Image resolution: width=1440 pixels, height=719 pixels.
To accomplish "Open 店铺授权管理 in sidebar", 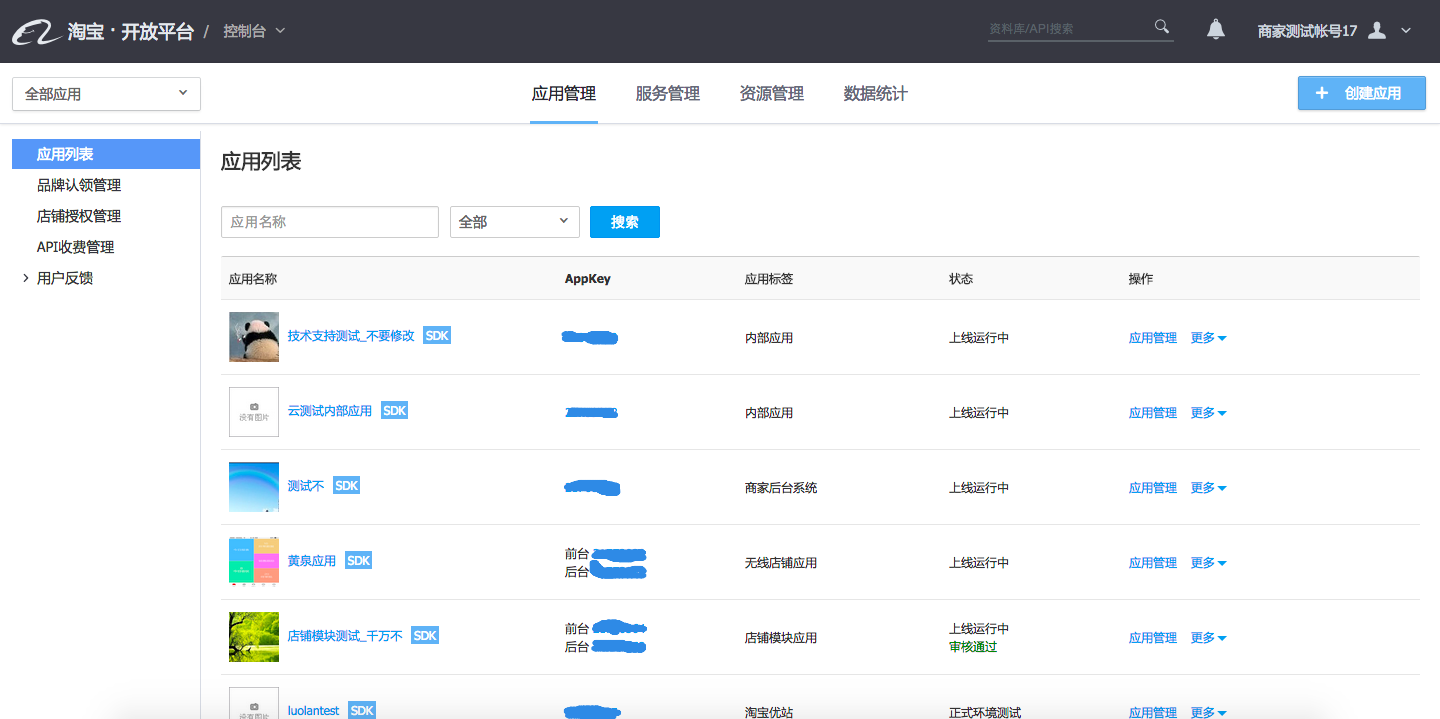I will [79, 216].
